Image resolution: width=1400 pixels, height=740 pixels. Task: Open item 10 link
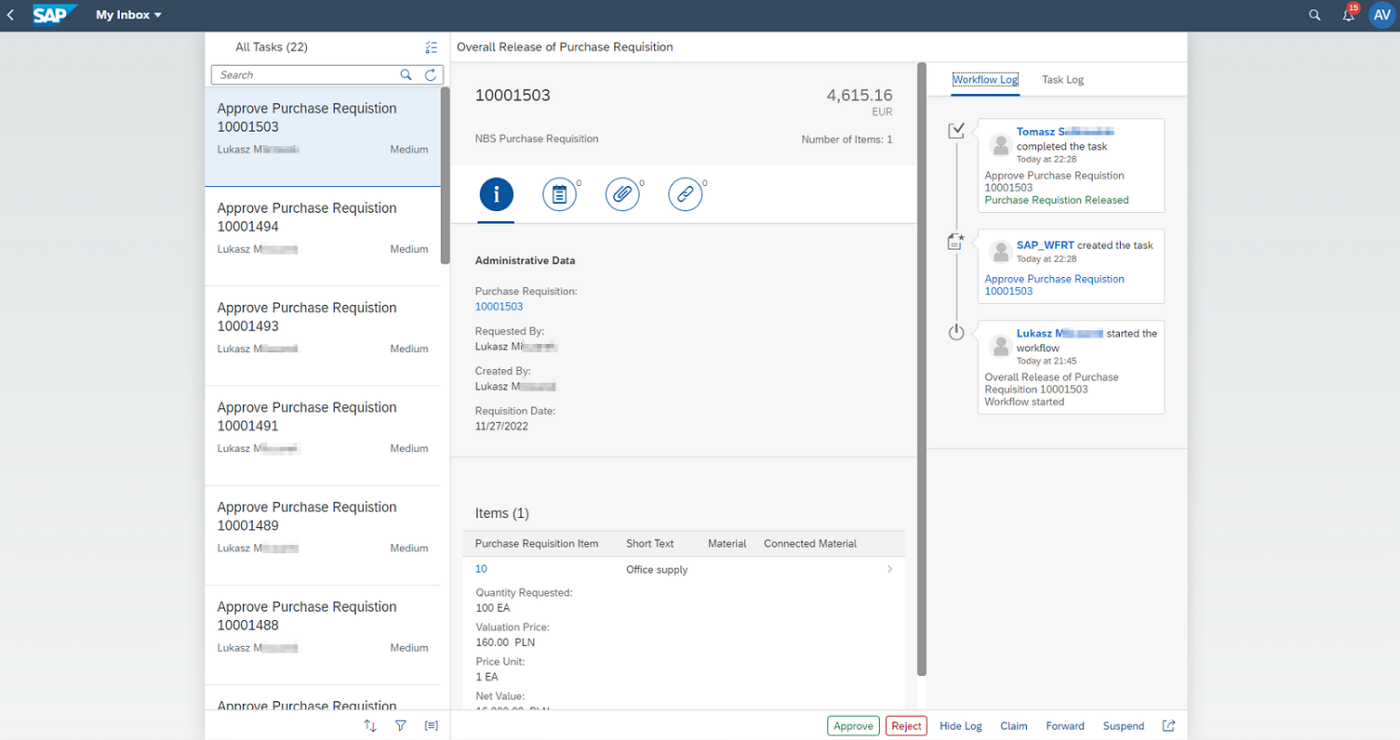click(x=481, y=569)
